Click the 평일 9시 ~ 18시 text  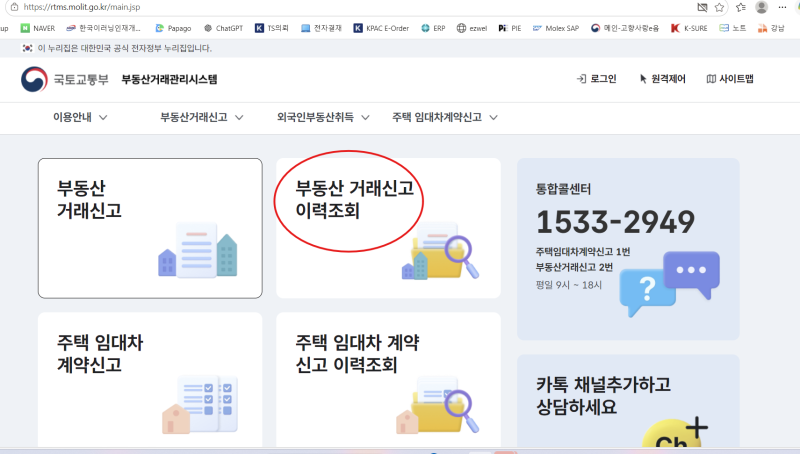(569, 285)
